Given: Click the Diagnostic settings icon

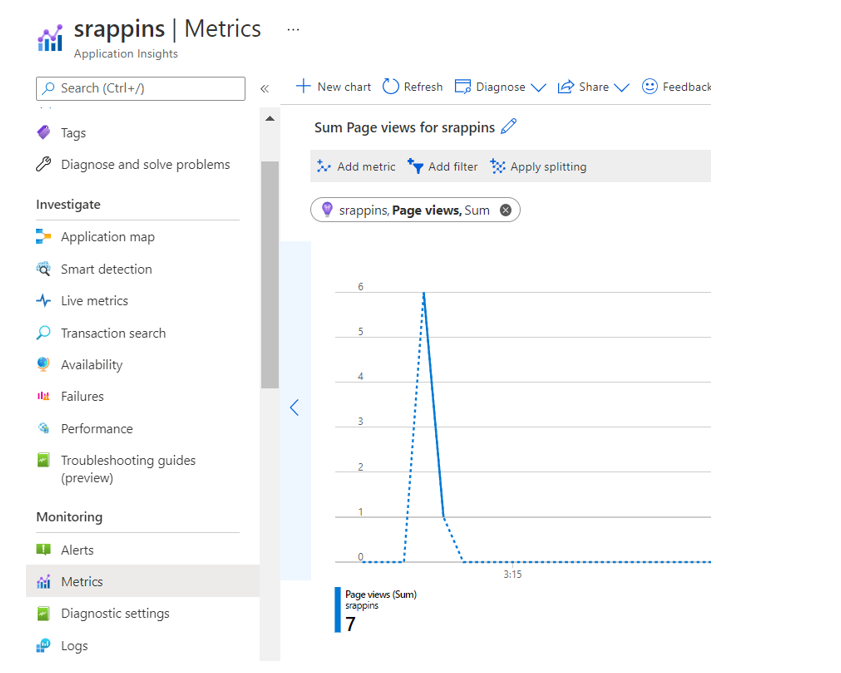Looking at the screenshot, I should click(x=43, y=613).
